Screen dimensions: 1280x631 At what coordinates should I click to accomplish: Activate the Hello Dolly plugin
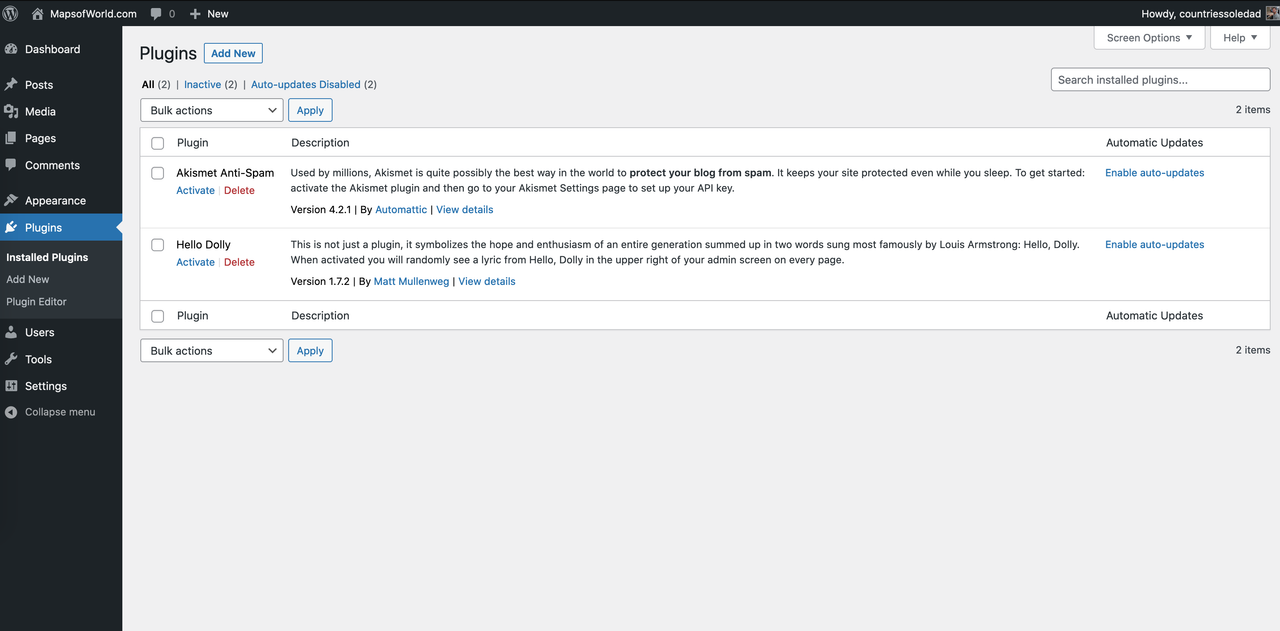point(195,262)
